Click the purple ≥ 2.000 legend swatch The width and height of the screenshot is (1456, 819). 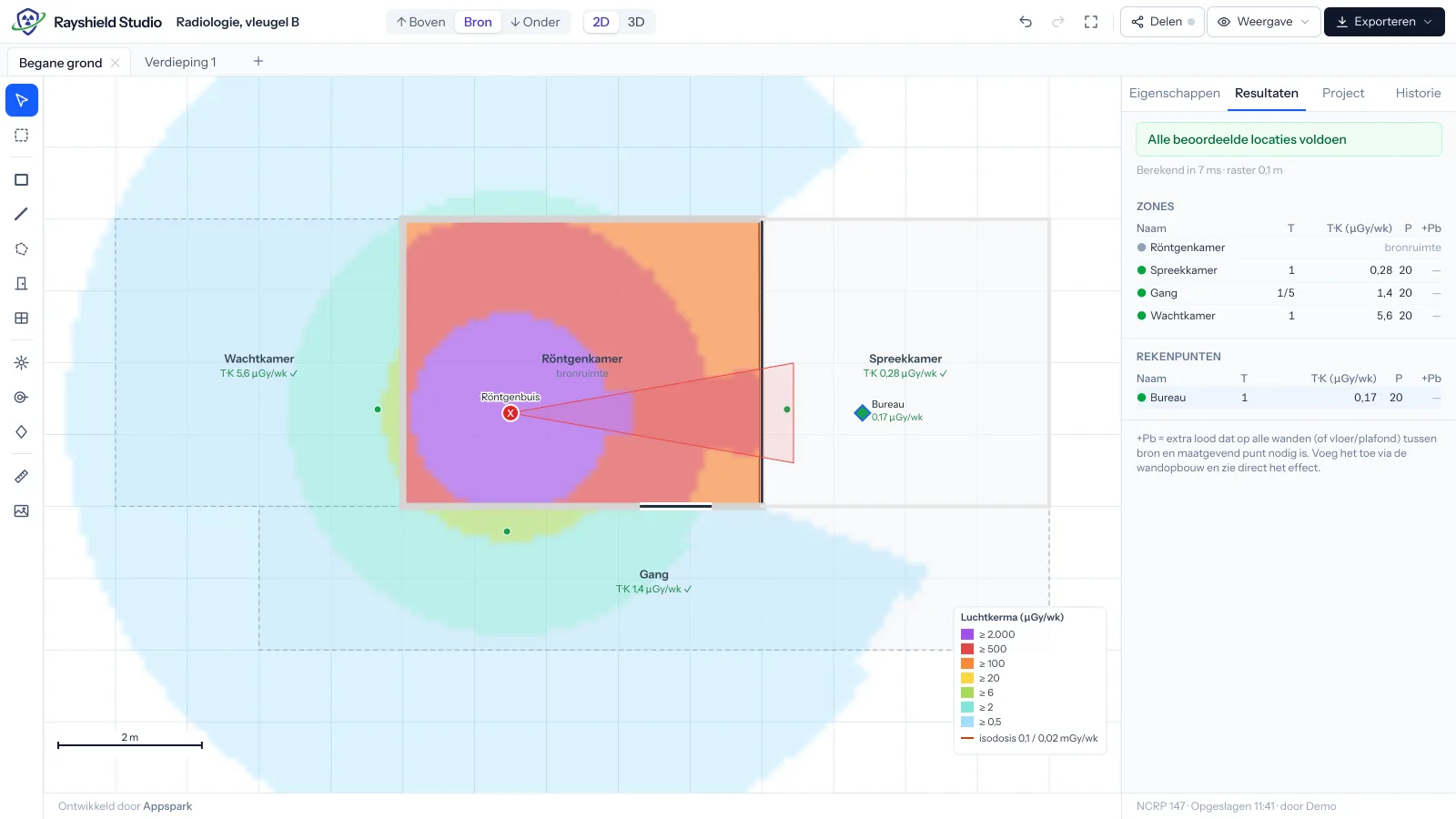pyautogui.click(x=967, y=634)
